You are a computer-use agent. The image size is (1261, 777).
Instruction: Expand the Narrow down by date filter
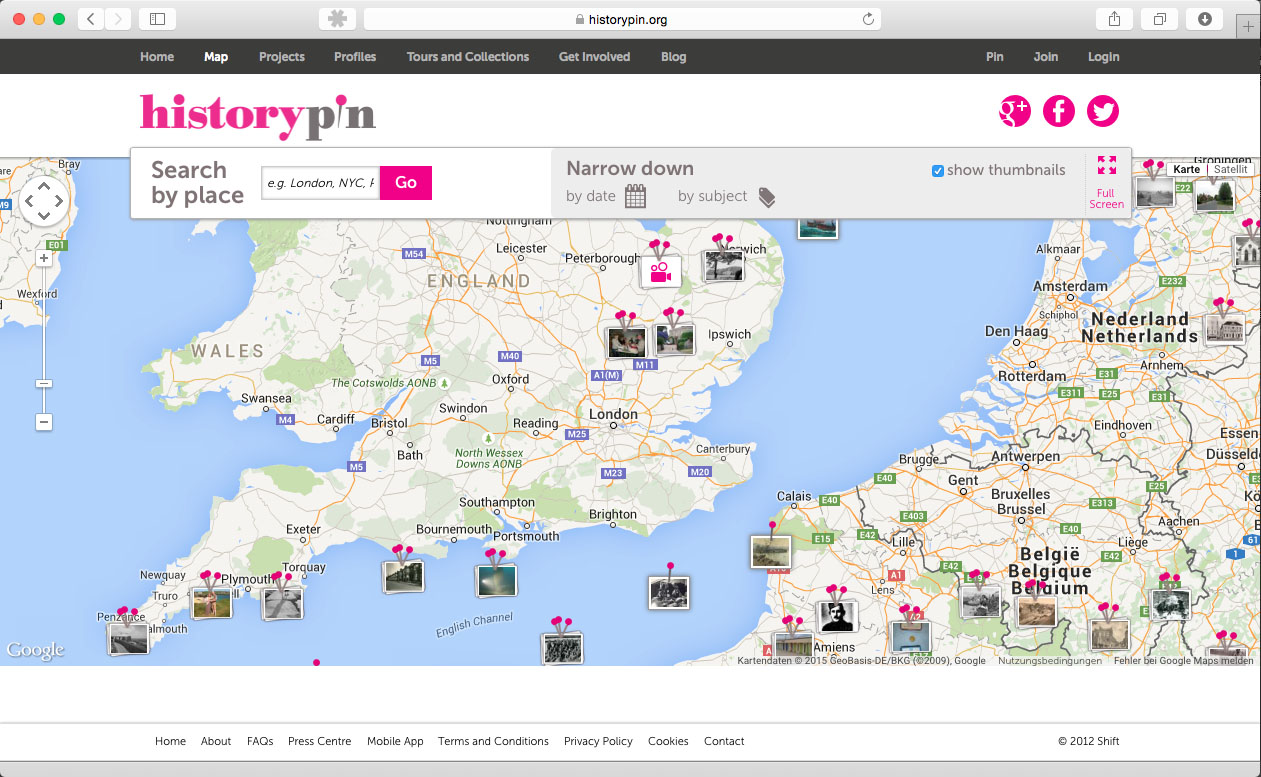[x=591, y=197]
